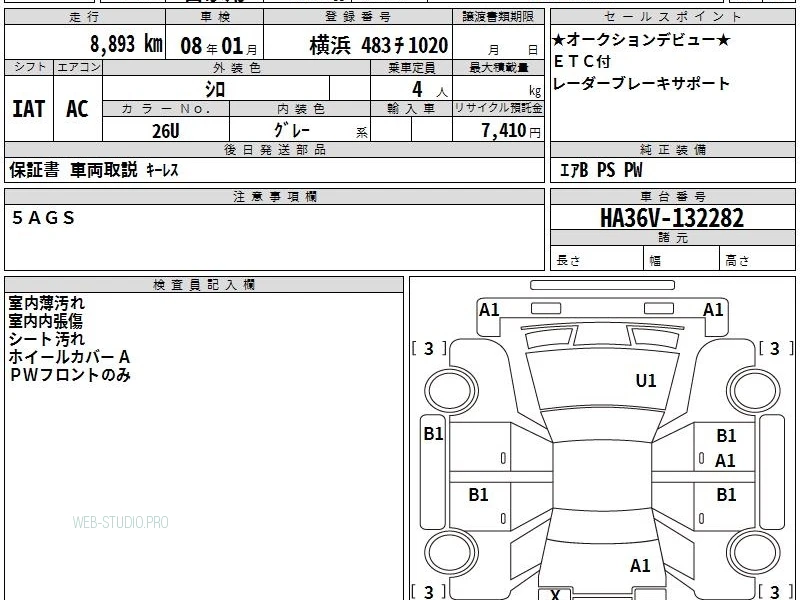Select inspector note PWフロントのみ
800x600 pixels.
[x=70, y=375]
